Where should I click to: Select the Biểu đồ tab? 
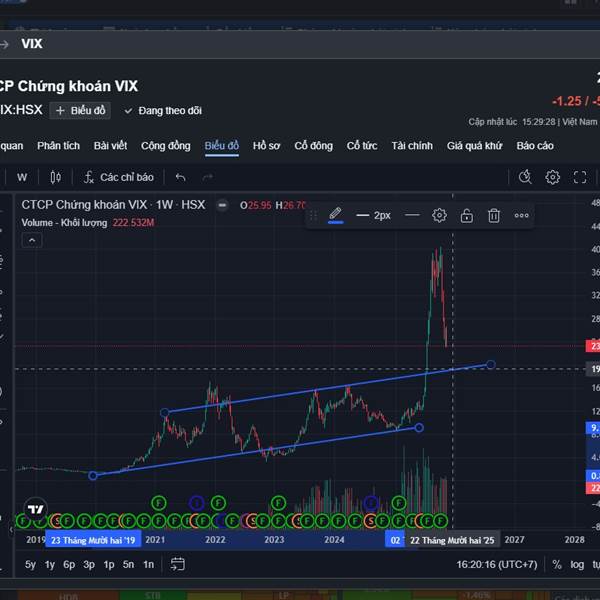[222, 146]
